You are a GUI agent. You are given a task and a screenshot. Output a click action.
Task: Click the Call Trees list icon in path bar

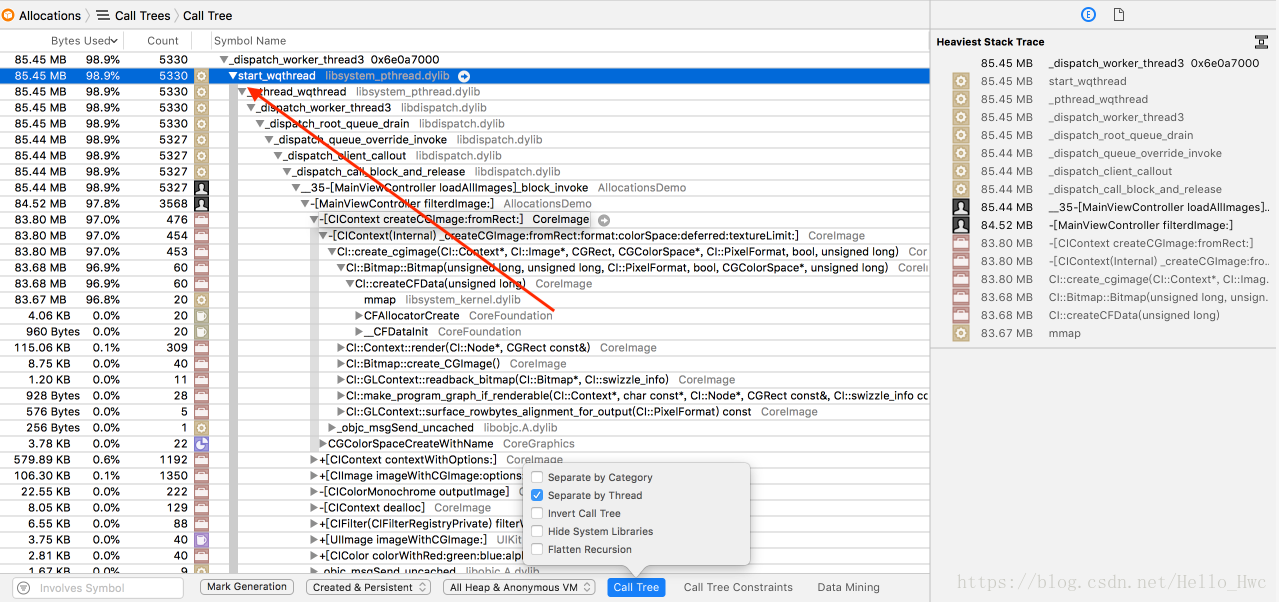tap(104, 15)
